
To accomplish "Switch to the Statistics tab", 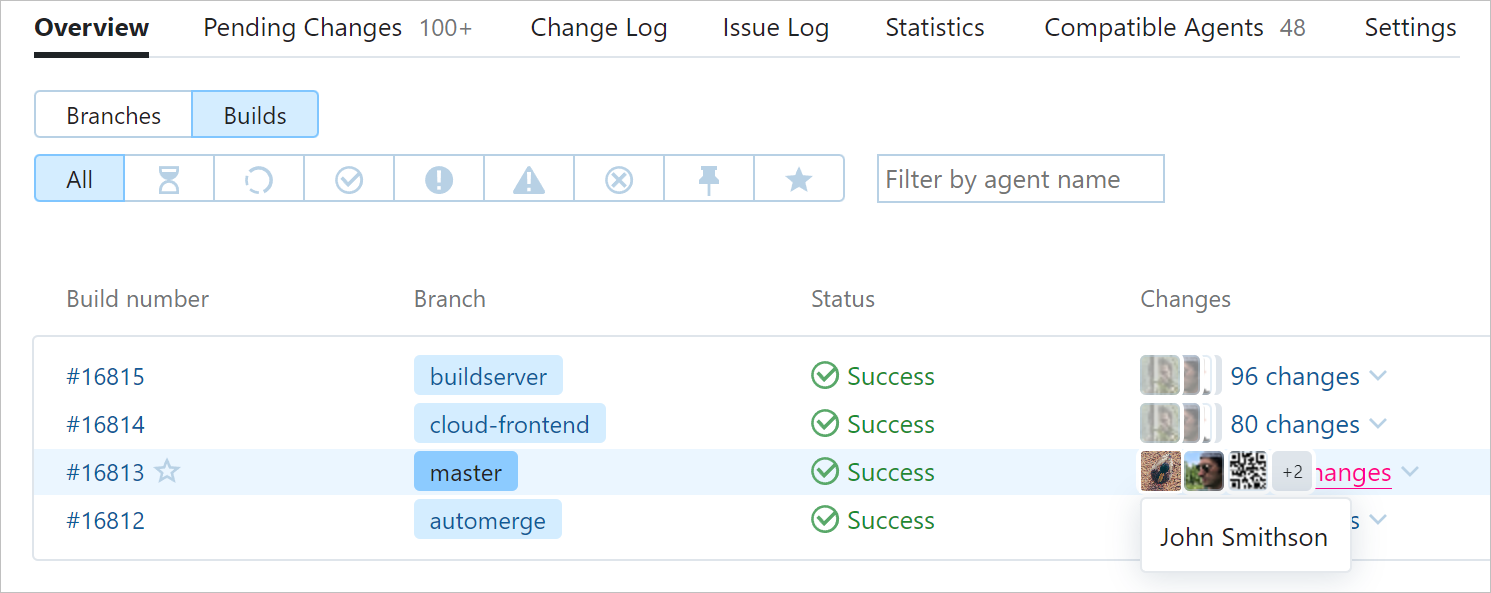I will [934, 28].
